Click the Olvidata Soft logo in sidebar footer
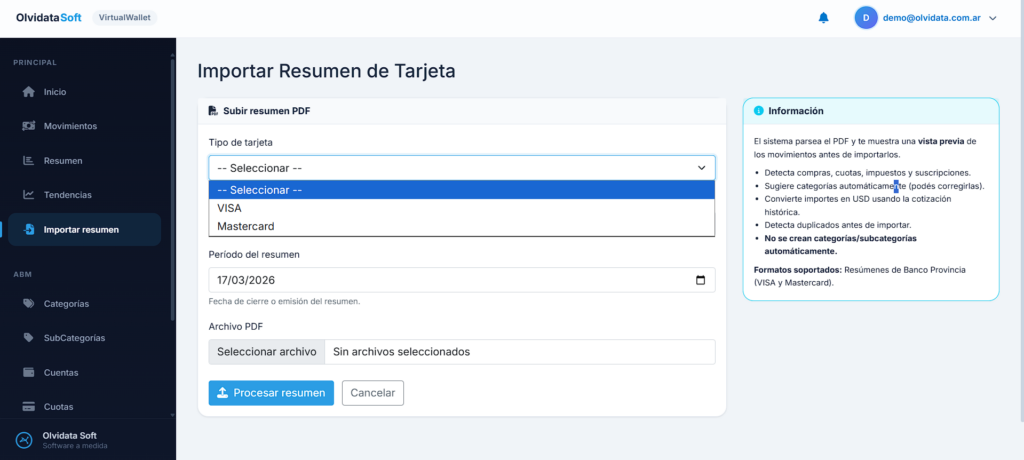Viewport: 1024px width, 460px height. [23, 440]
